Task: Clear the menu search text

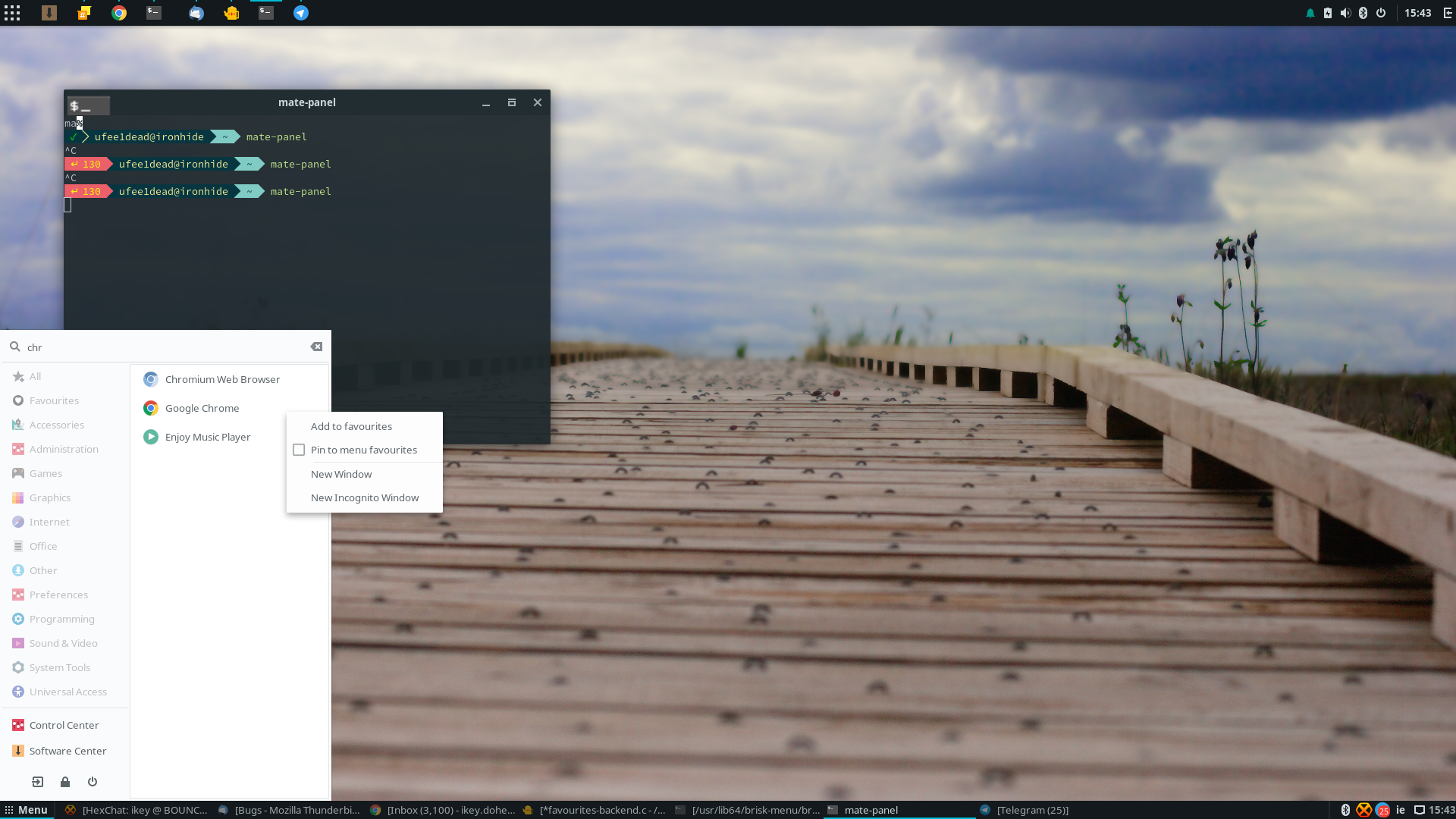Action: click(x=316, y=347)
